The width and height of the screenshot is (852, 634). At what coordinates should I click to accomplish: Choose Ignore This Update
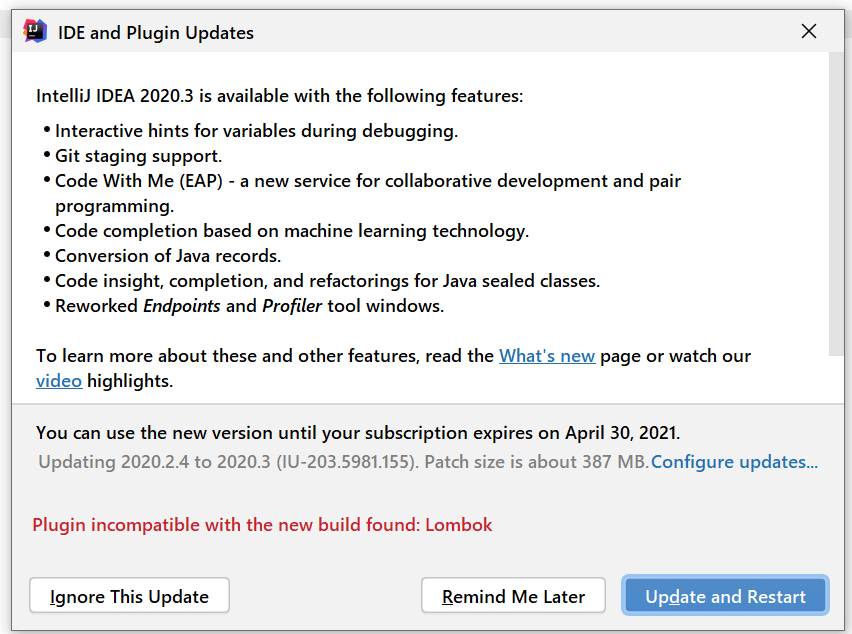(x=129, y=595)
